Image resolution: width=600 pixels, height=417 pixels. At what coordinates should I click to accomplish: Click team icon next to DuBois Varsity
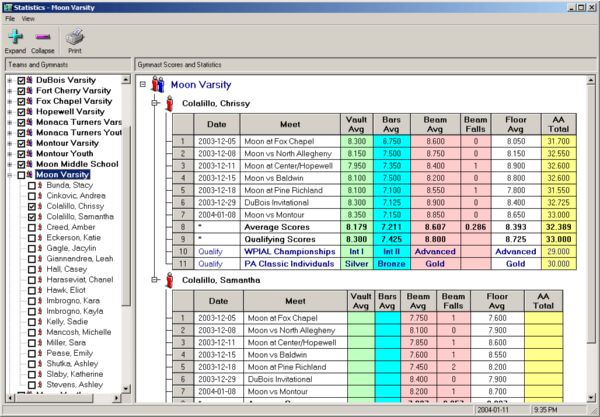(30, 80)
